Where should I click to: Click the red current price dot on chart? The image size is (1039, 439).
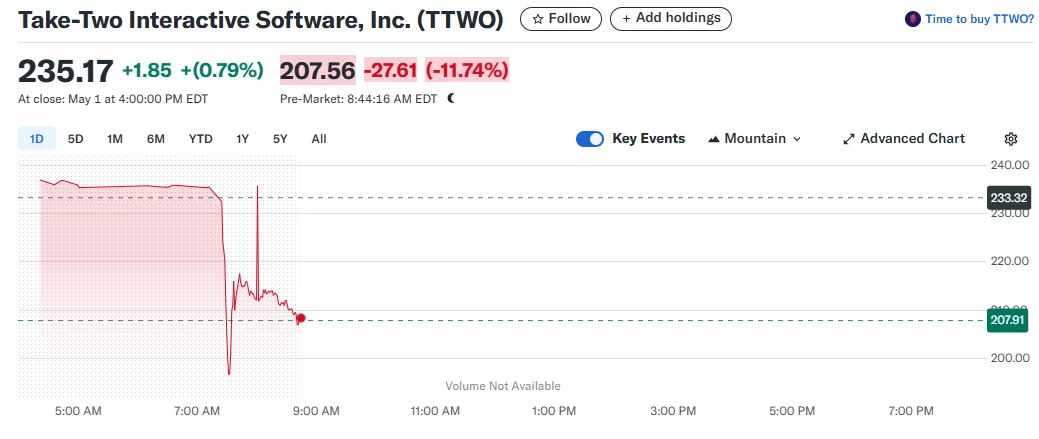click(301, 319)
